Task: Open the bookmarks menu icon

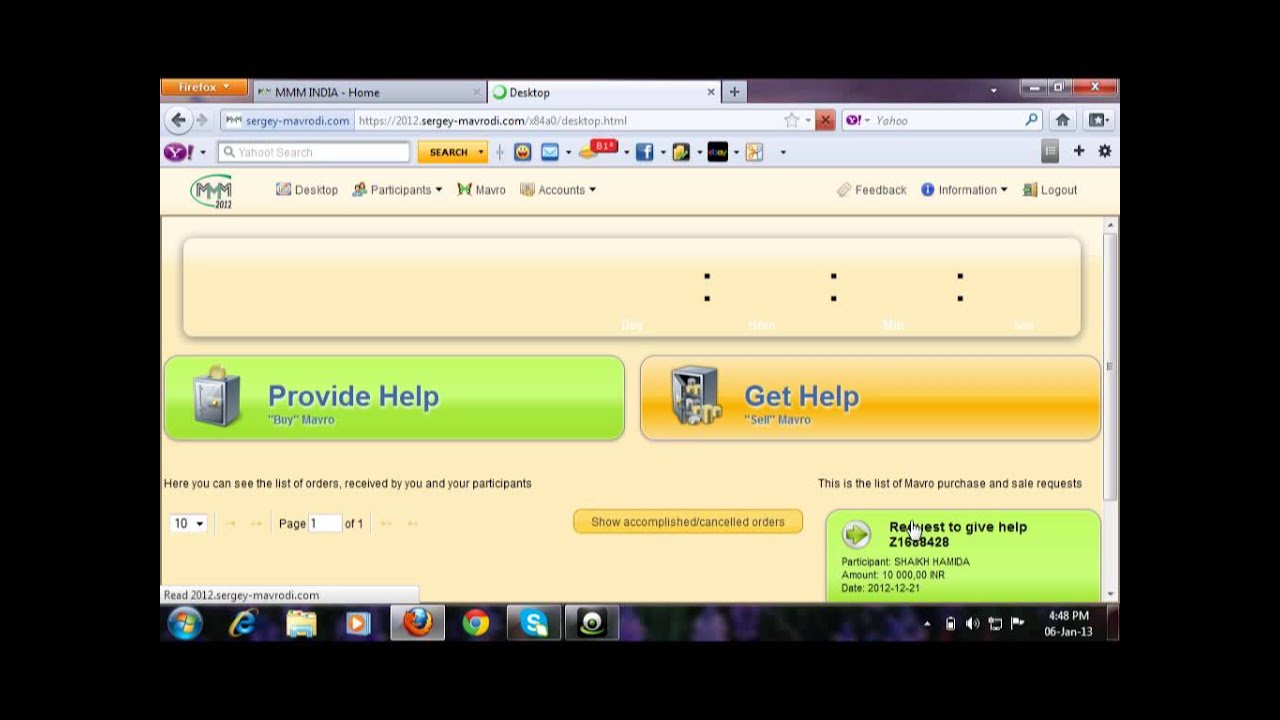Action: pyautogui.click(x=1098, y=120)
